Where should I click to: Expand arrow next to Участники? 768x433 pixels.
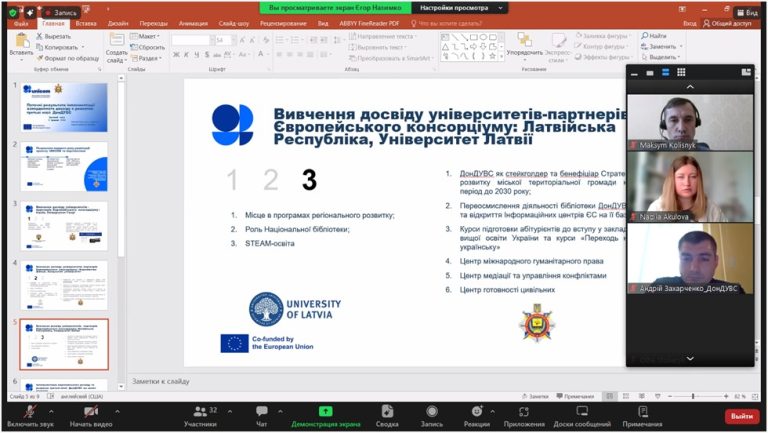coord(230,411)
